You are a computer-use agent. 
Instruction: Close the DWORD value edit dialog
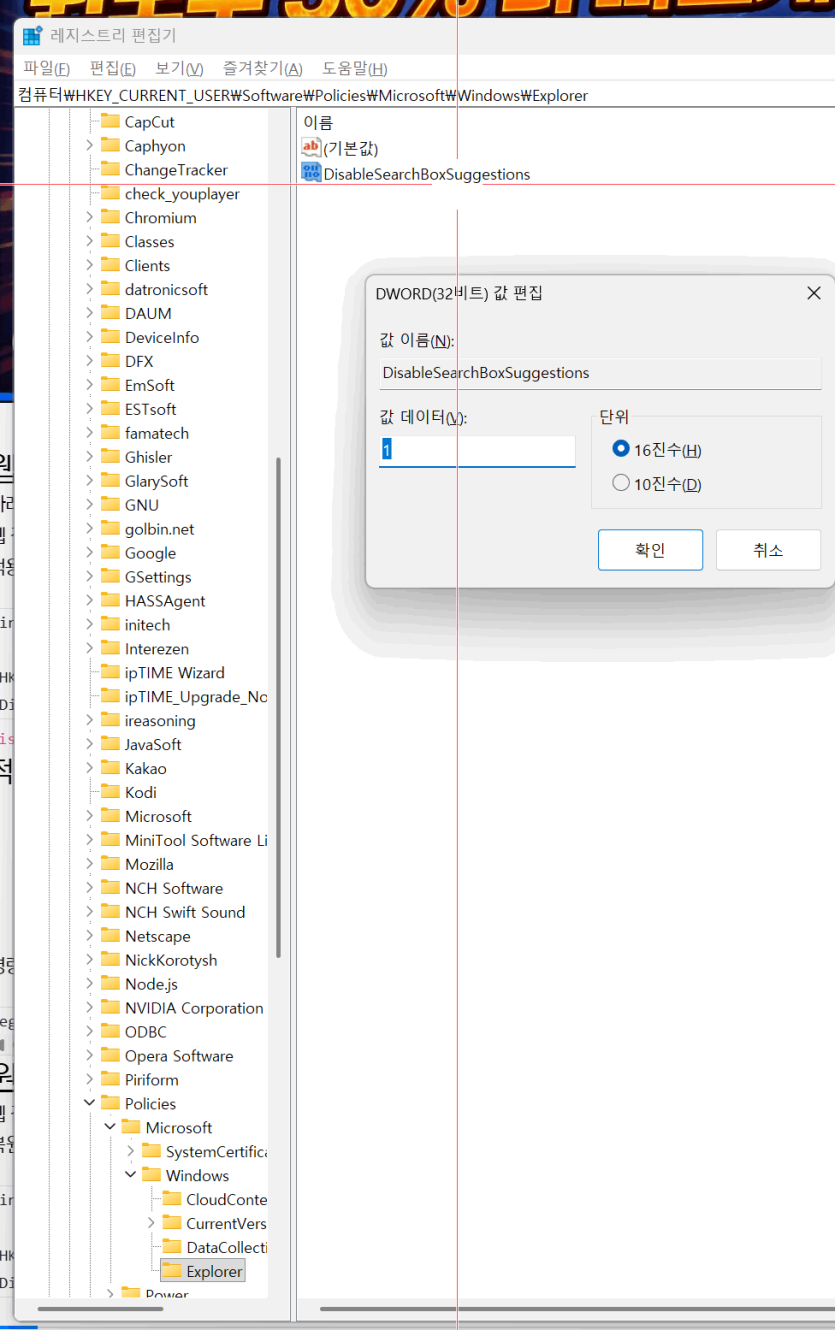(x=813, y=293)
